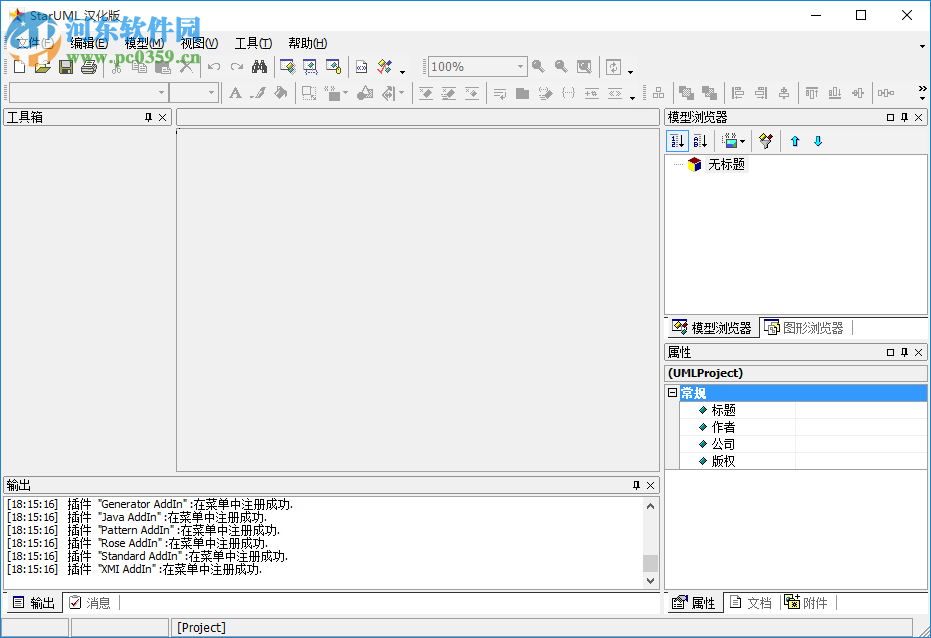Open the zoom percentage 100% dropdown

tap(520, 66)
